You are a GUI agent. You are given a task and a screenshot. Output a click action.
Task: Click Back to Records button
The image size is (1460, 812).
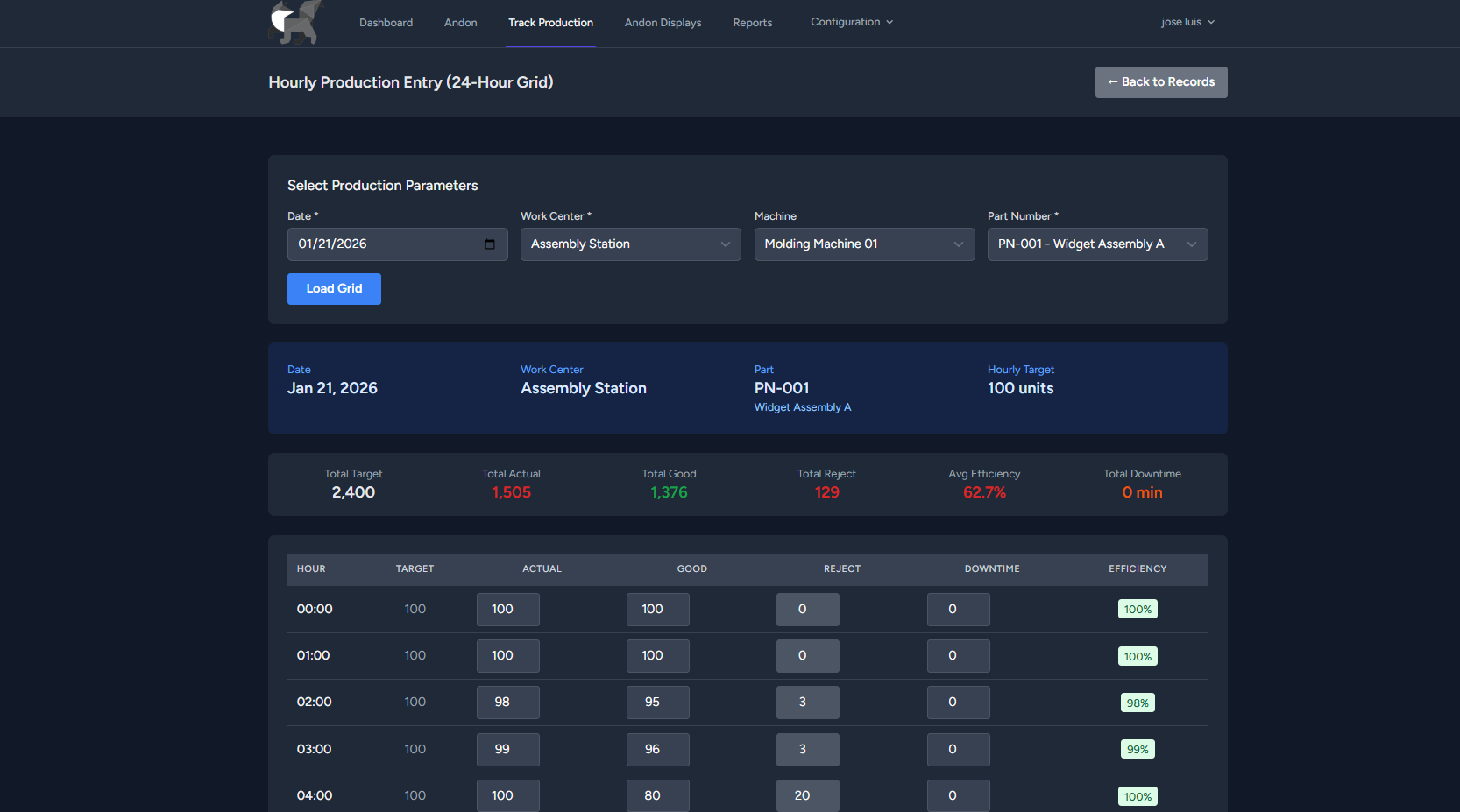(1160, 82)
